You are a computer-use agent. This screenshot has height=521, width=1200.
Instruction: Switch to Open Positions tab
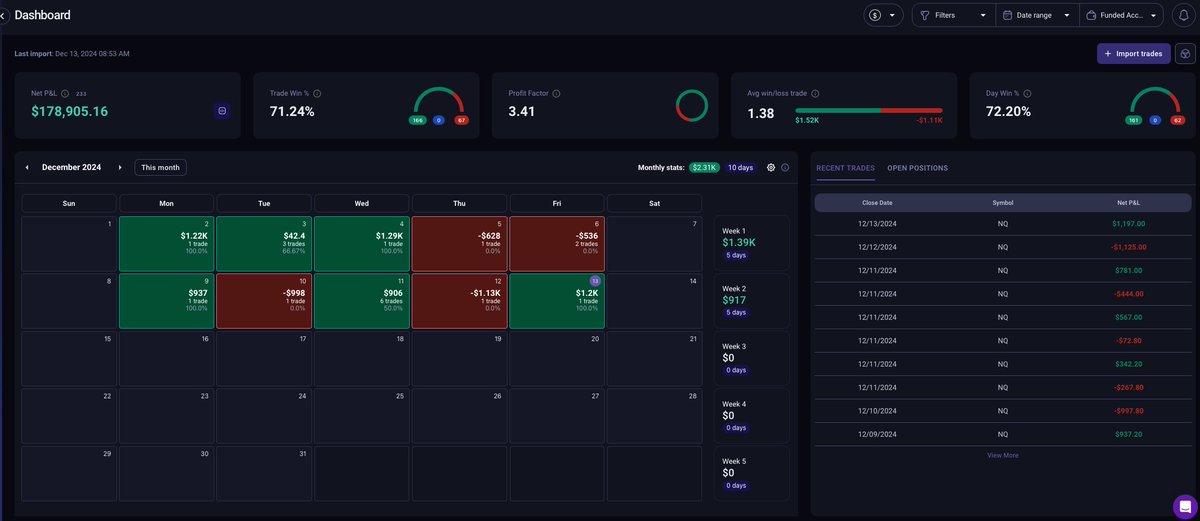(x=917, y=168)
